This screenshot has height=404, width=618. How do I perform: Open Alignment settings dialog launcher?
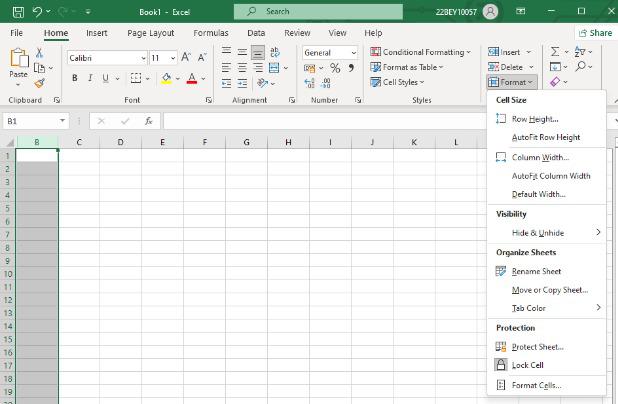292,100
